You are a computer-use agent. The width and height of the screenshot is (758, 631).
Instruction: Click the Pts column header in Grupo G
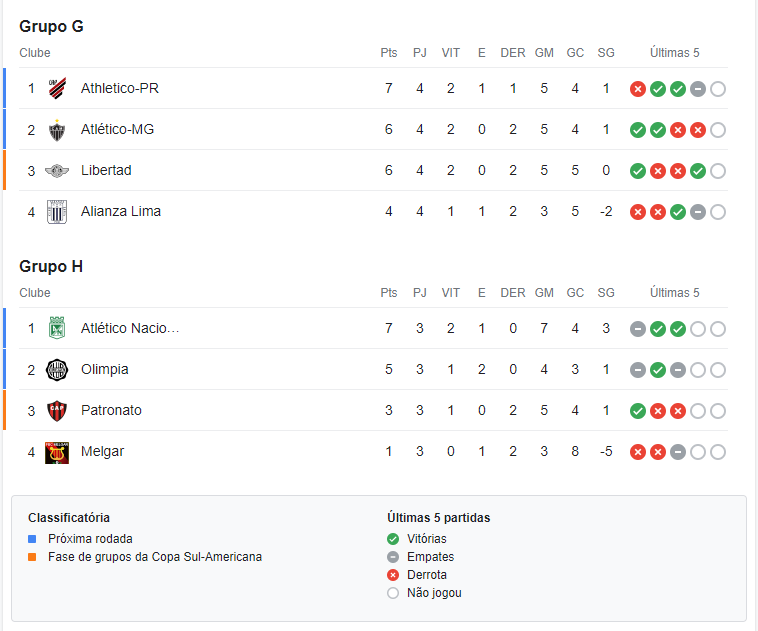[389, 53]
